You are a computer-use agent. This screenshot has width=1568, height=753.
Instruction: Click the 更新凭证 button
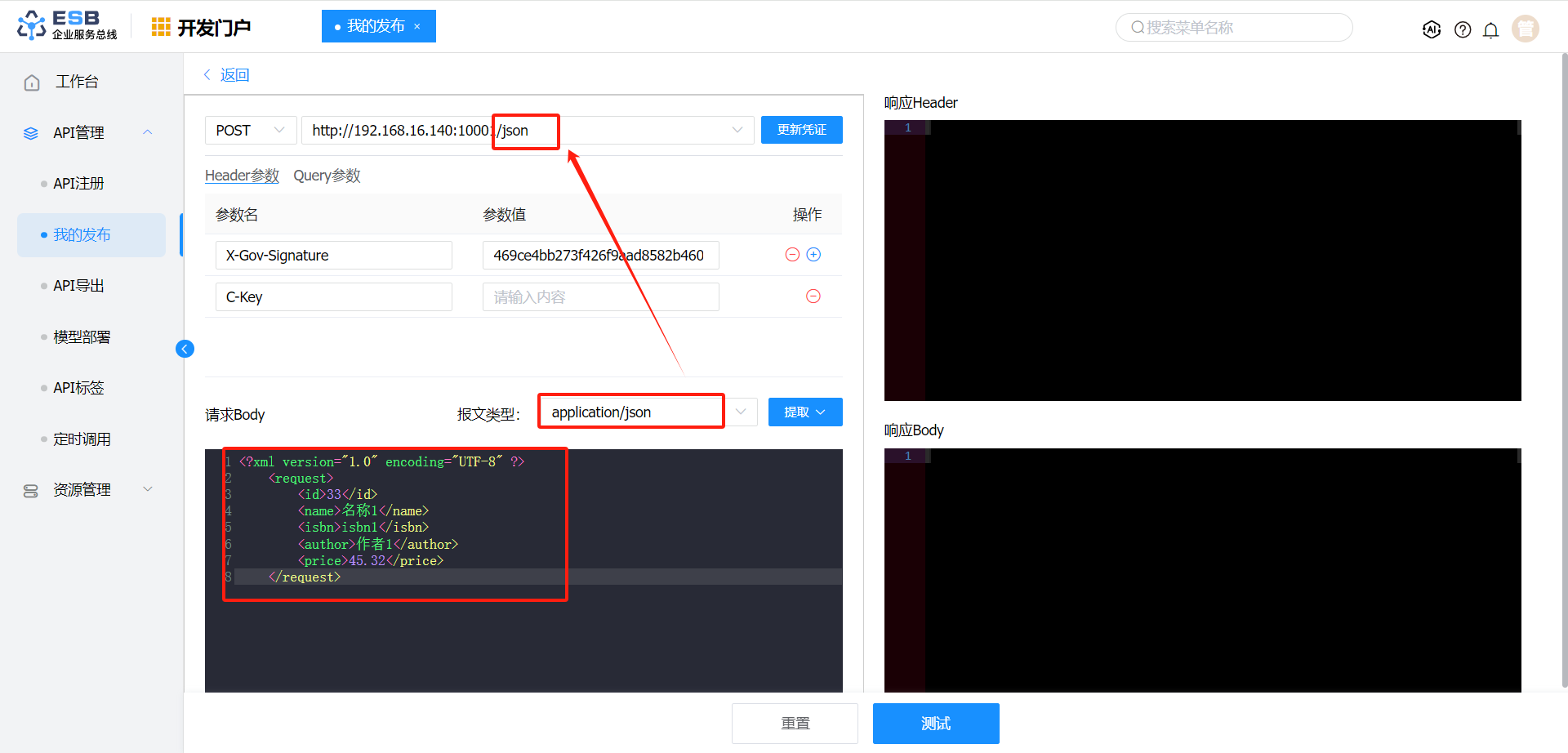coord(802,130)
